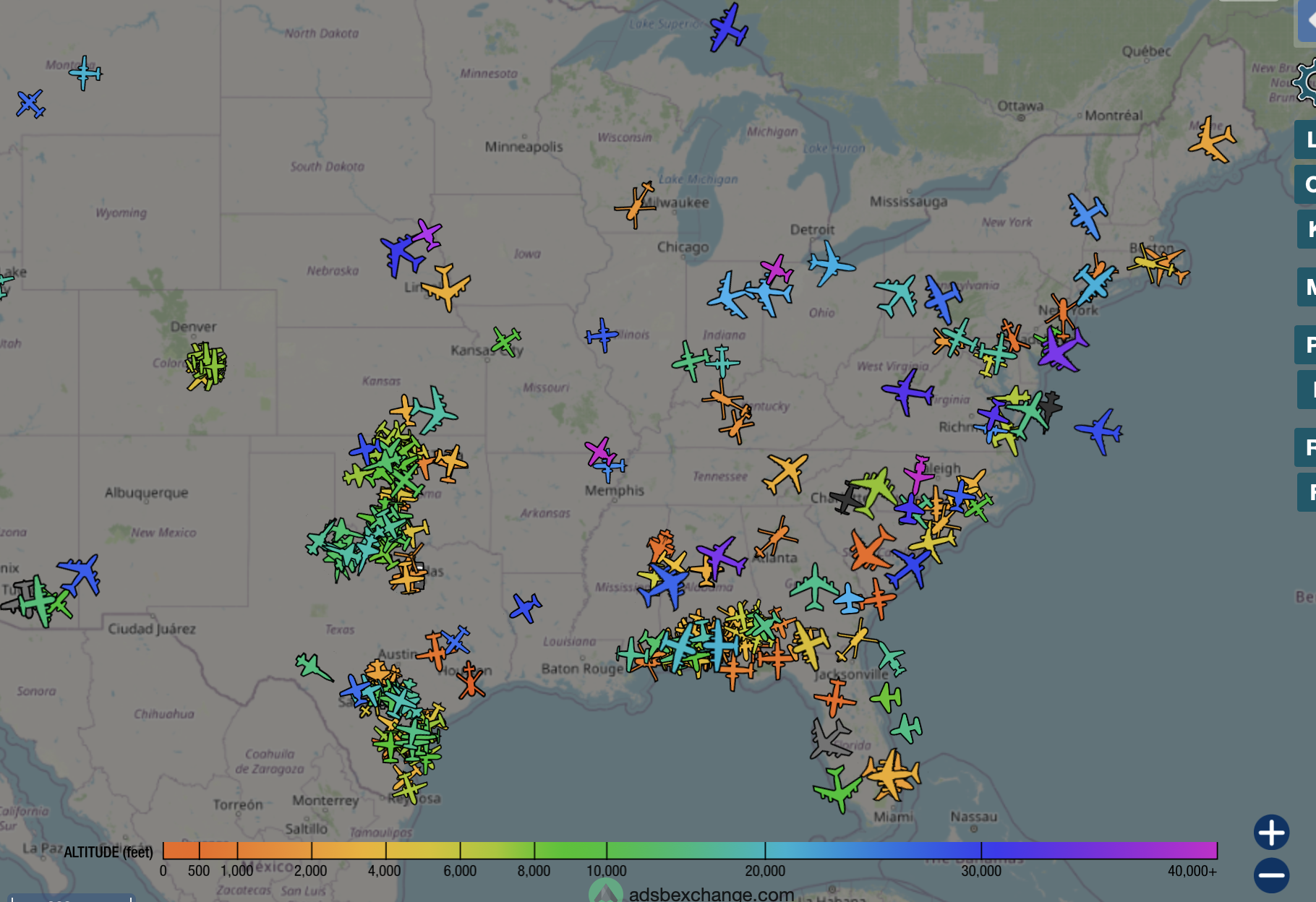Select the blue aircraft over the Atlantic off Virginia
This screenshot has width=1316, height=902.
tap(1100, 431)
